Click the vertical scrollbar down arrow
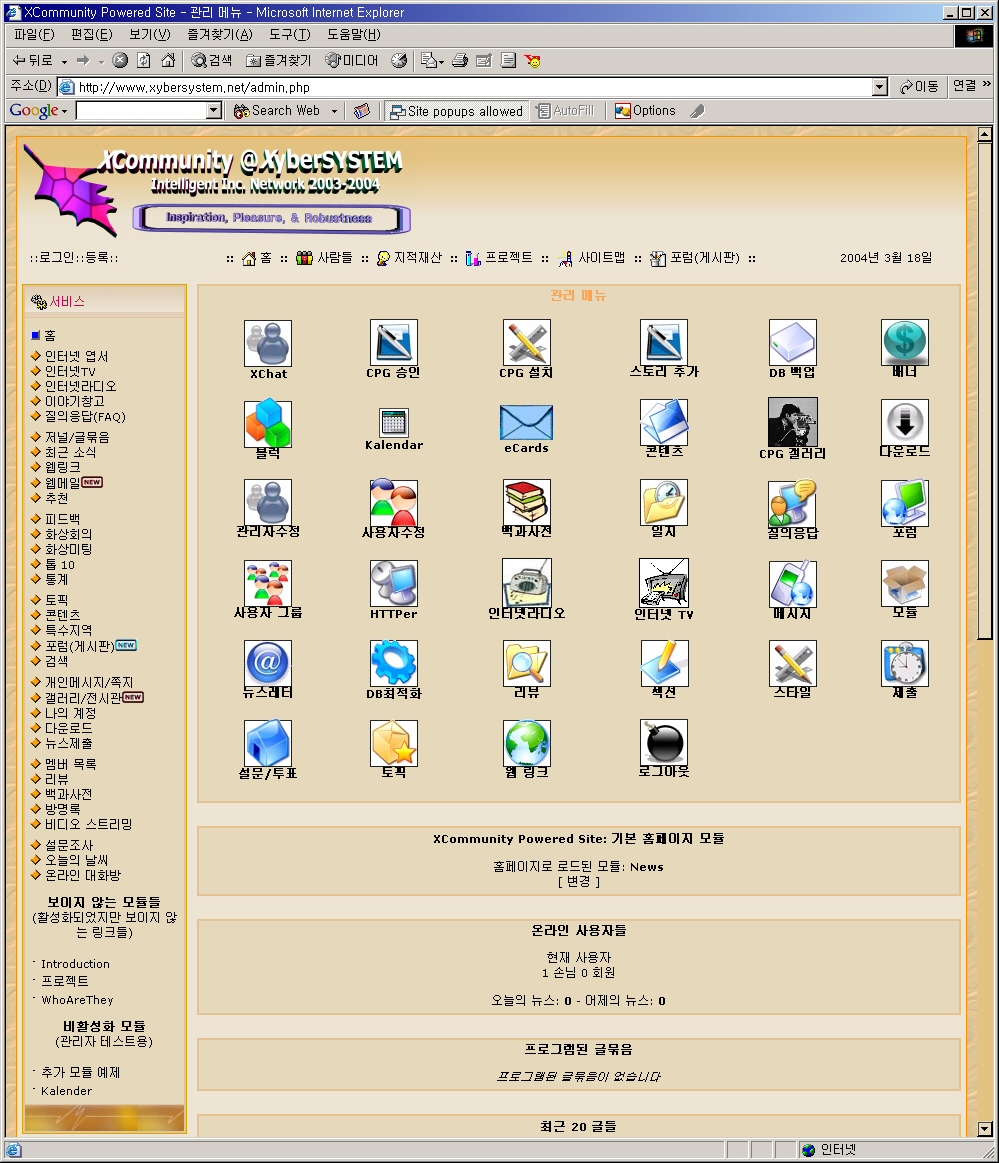 coord(984,1129)
